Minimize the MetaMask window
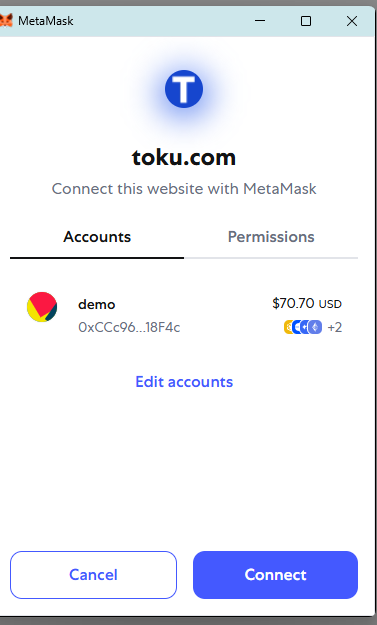The width and height of the screenshot is (377, 625). pos(260,21)
